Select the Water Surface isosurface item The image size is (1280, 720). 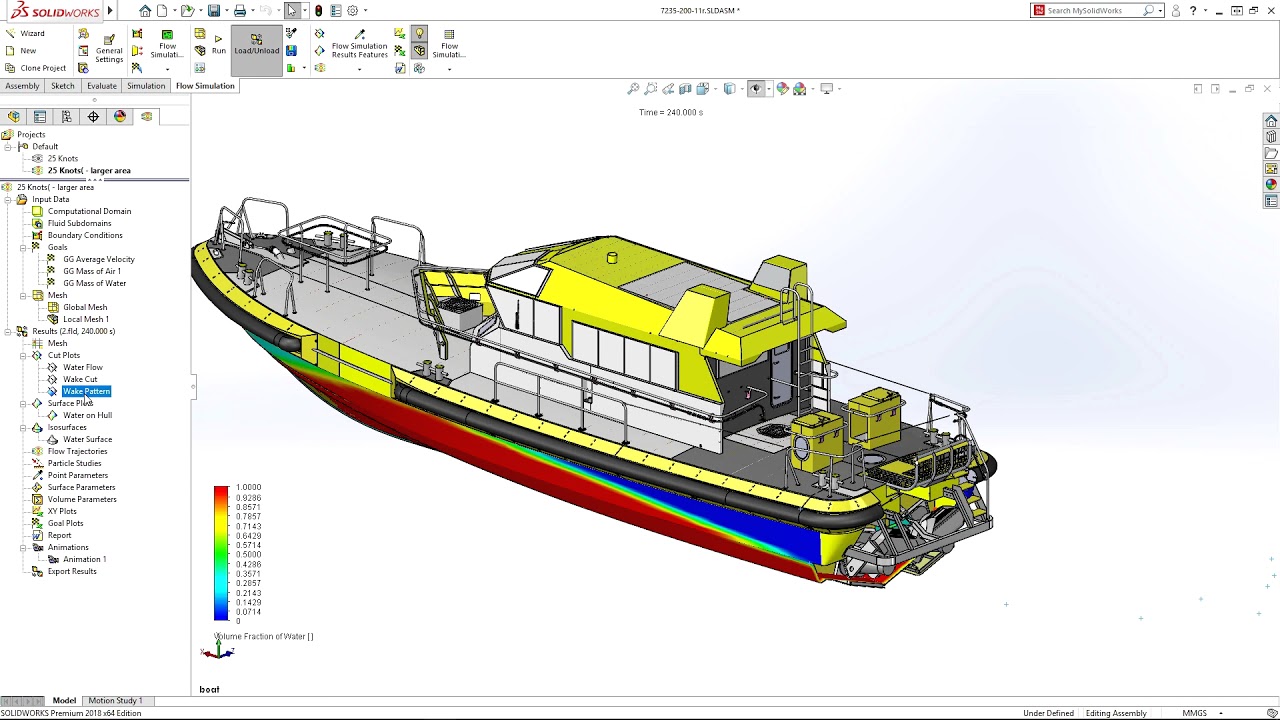87,439
